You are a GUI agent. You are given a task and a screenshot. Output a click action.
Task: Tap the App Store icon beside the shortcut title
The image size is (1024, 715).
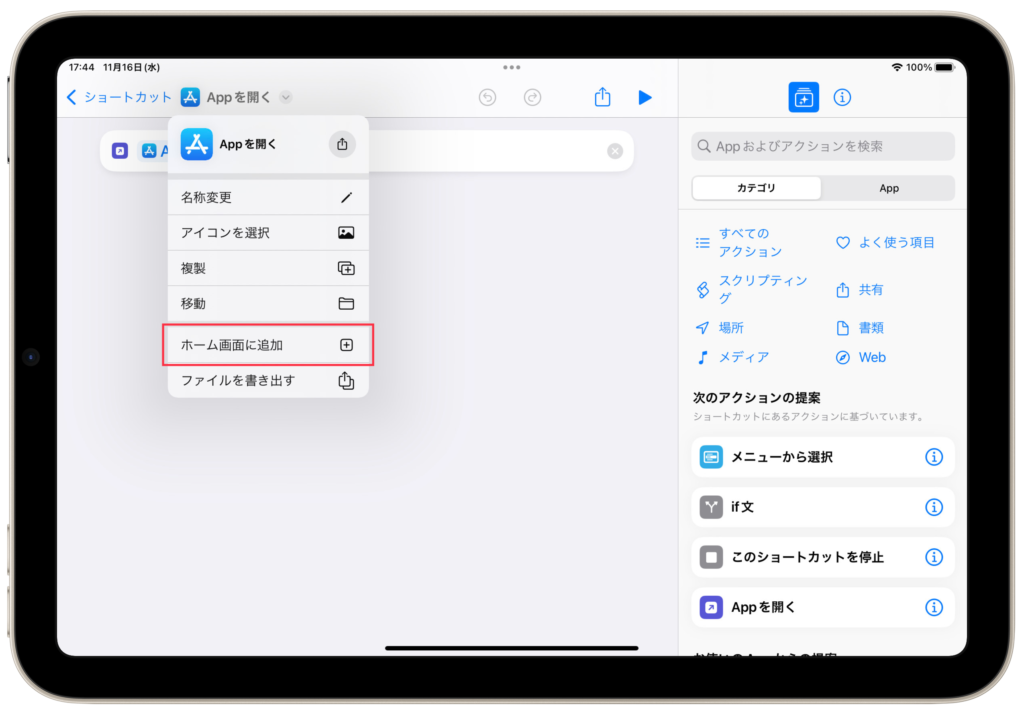point(190,97)
